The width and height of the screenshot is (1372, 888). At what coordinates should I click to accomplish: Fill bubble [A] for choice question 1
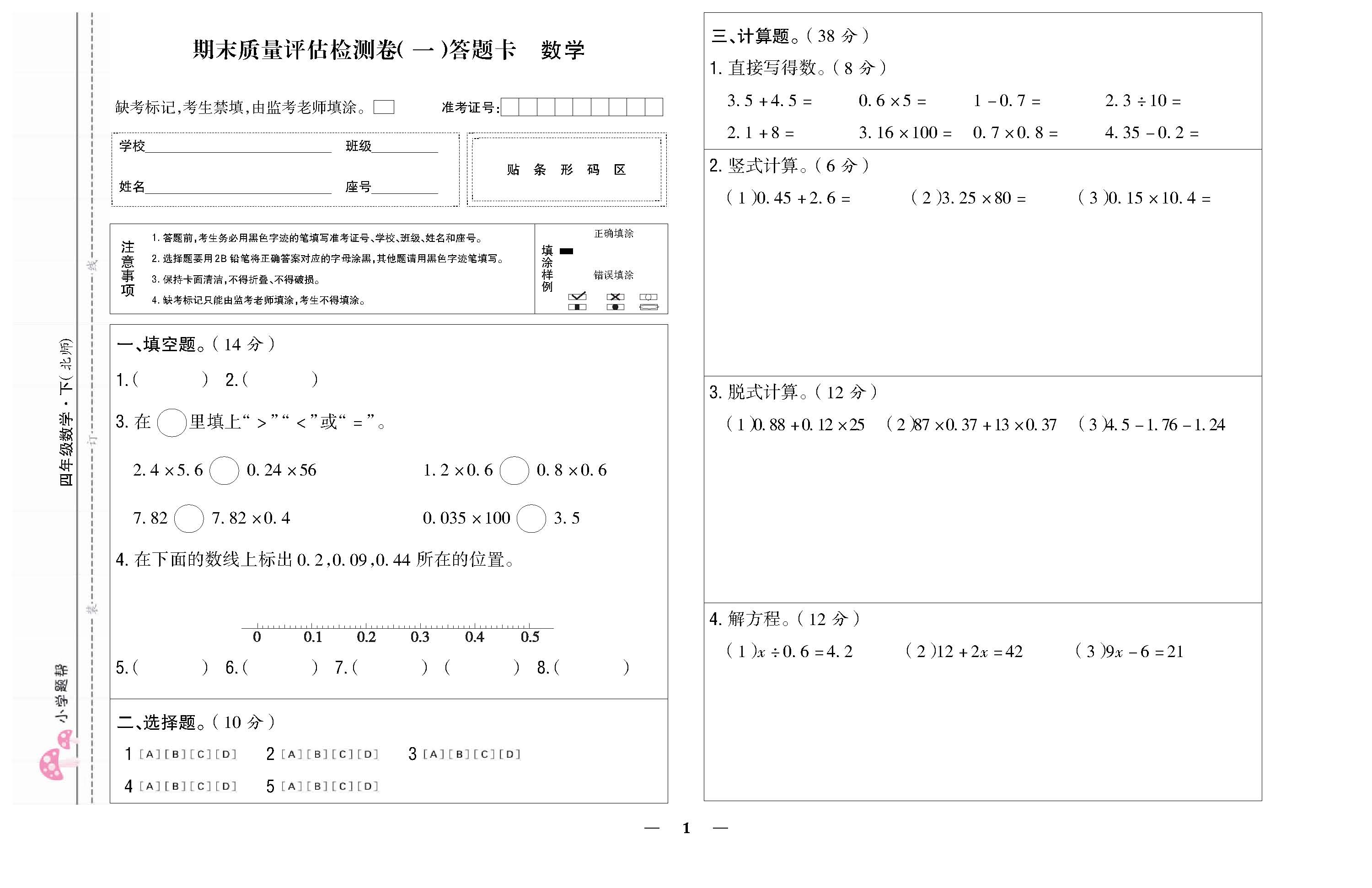pyautogui.click(x=149, y=754)
